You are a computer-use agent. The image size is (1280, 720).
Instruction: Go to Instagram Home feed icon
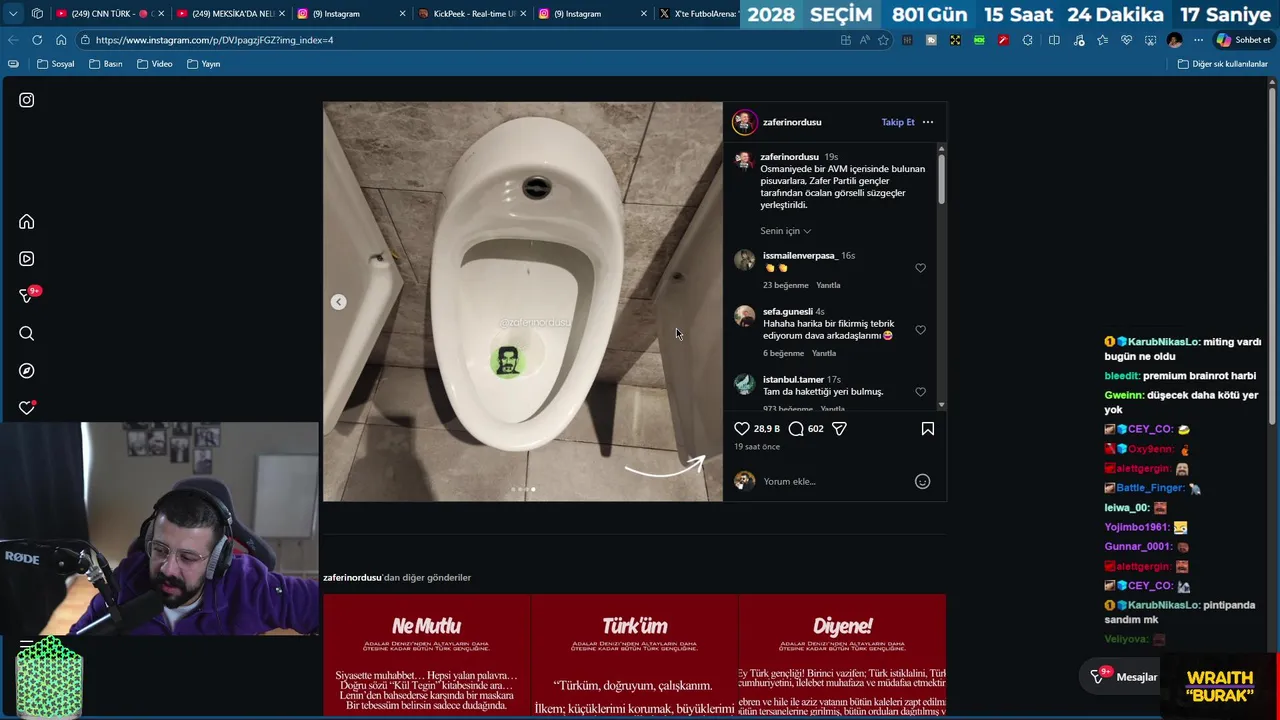pos(27,222)
